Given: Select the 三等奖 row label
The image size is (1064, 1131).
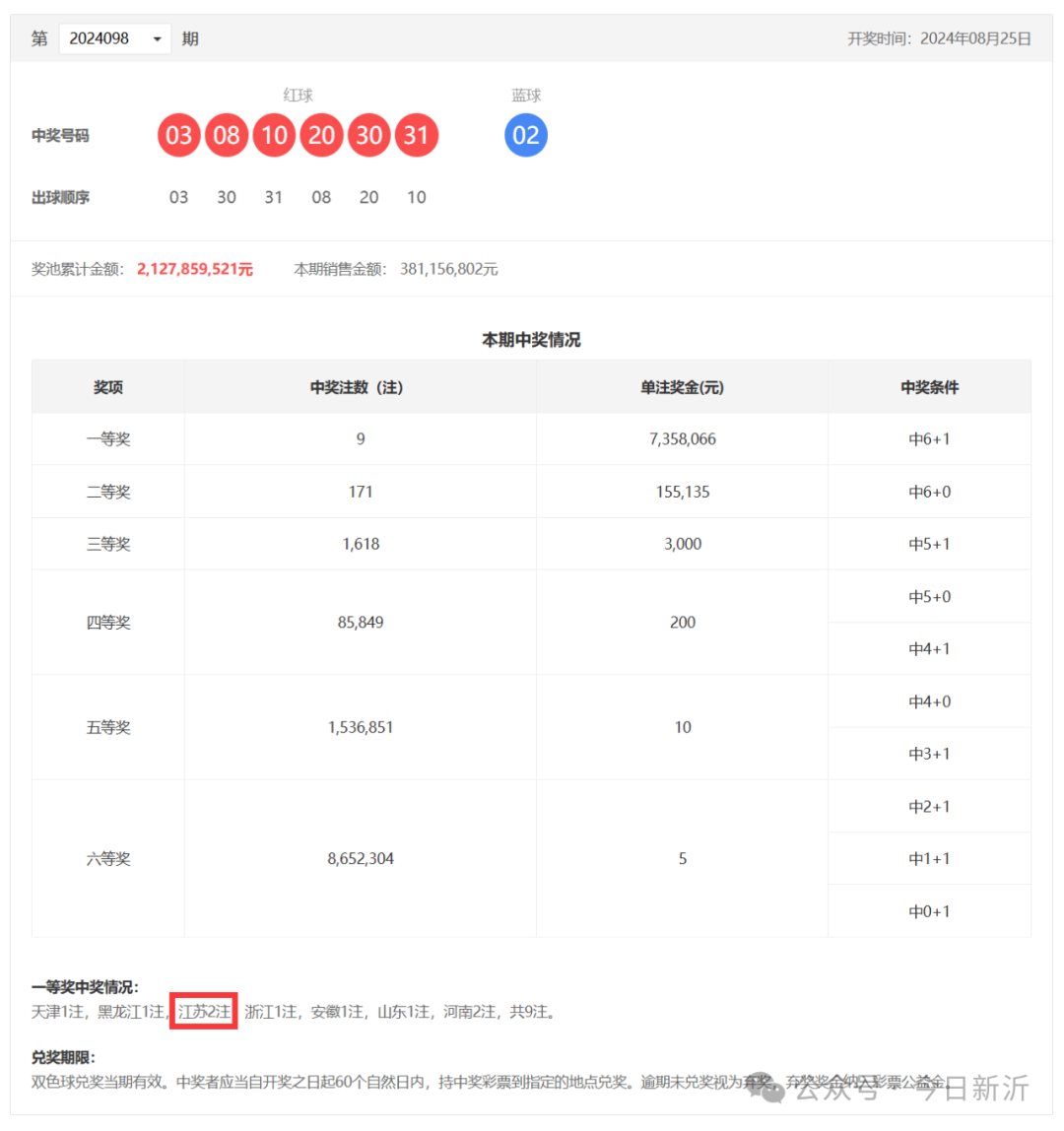Looking at the screenshot, I should (x=108, y=544).
